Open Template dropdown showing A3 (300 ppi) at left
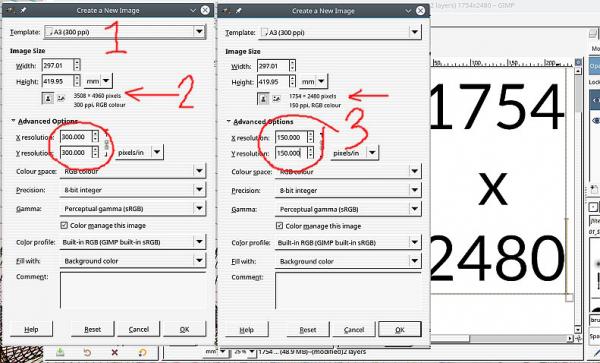This screenshot has height=363, width=600. [125, 32]
